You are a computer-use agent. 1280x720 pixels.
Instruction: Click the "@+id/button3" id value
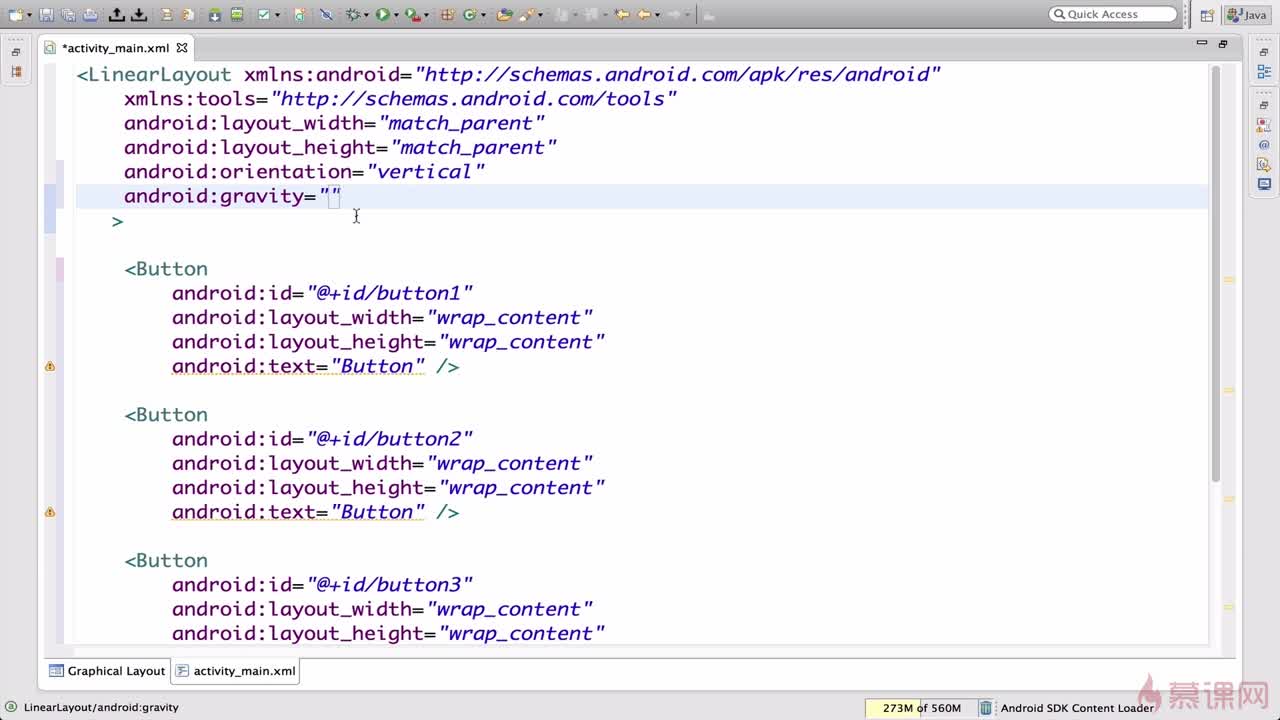389,585
